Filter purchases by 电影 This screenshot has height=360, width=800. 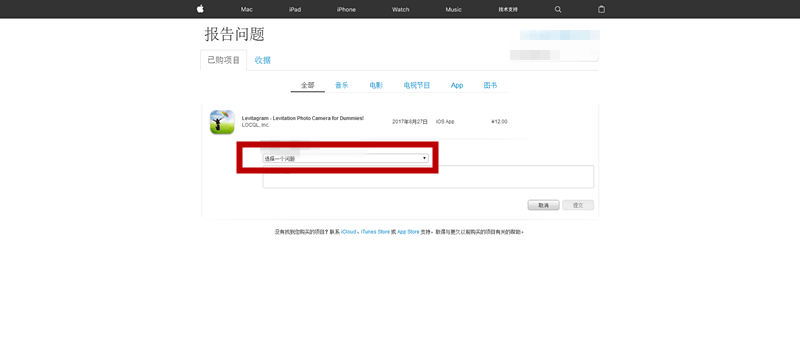click(x=376, y=85)
